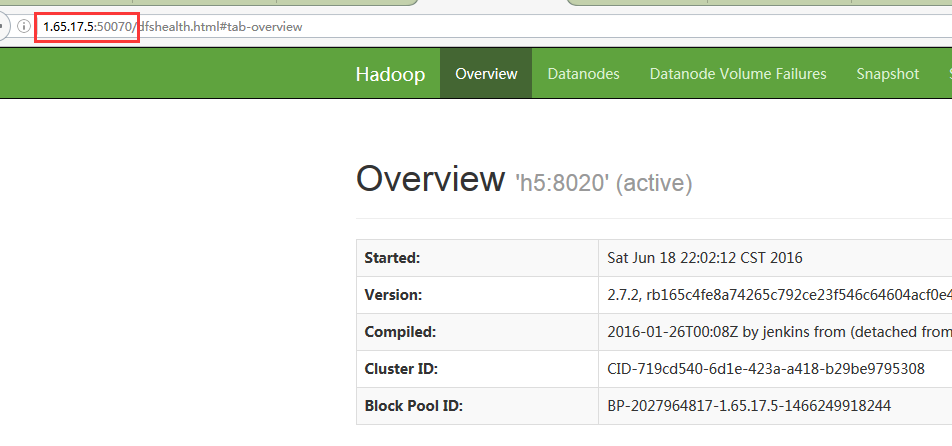952x446 pixels.
Task: Click the version value starting 2.7.2
Action: (x=779, y=295)
